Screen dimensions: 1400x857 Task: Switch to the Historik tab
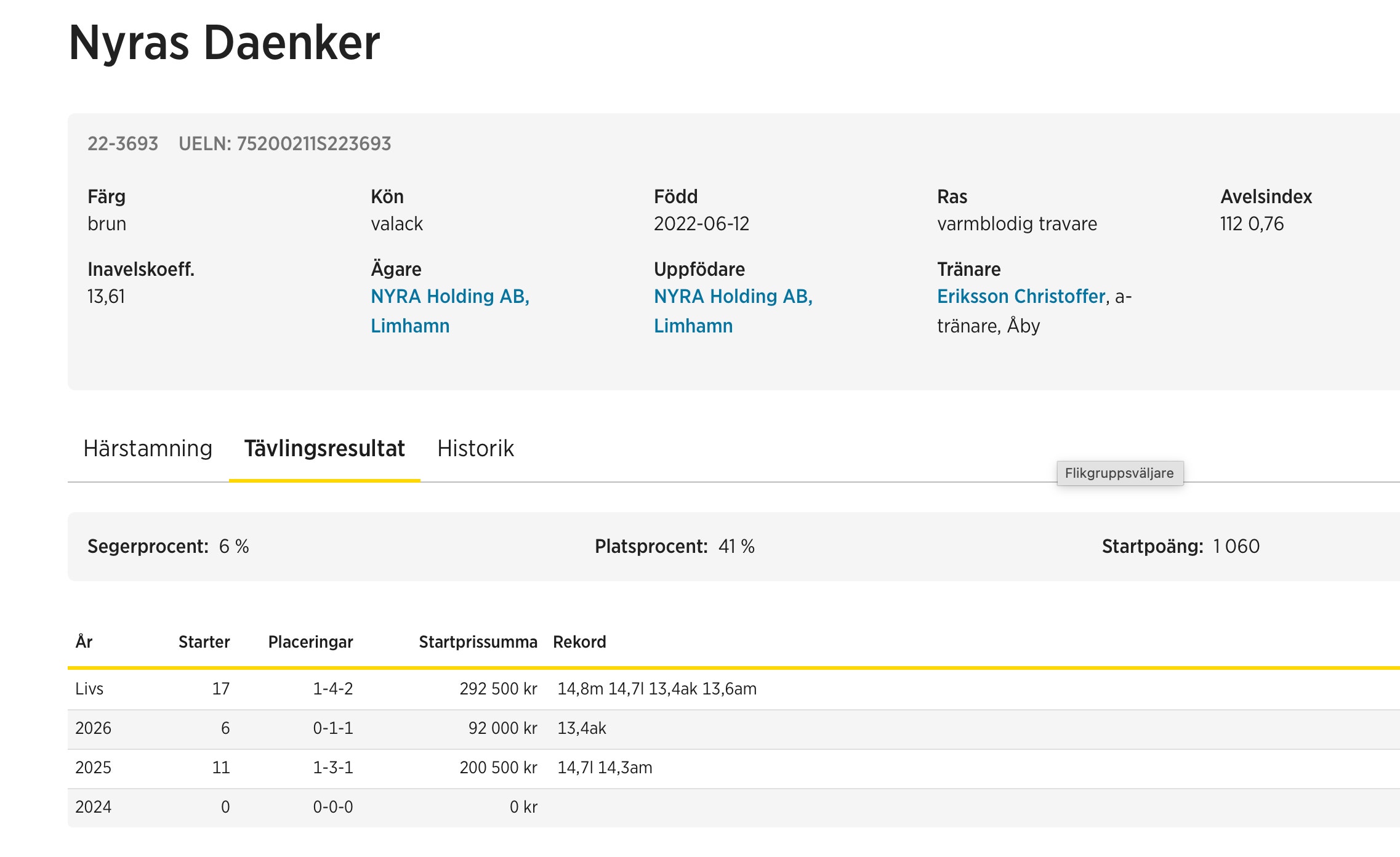click(475, 448)
